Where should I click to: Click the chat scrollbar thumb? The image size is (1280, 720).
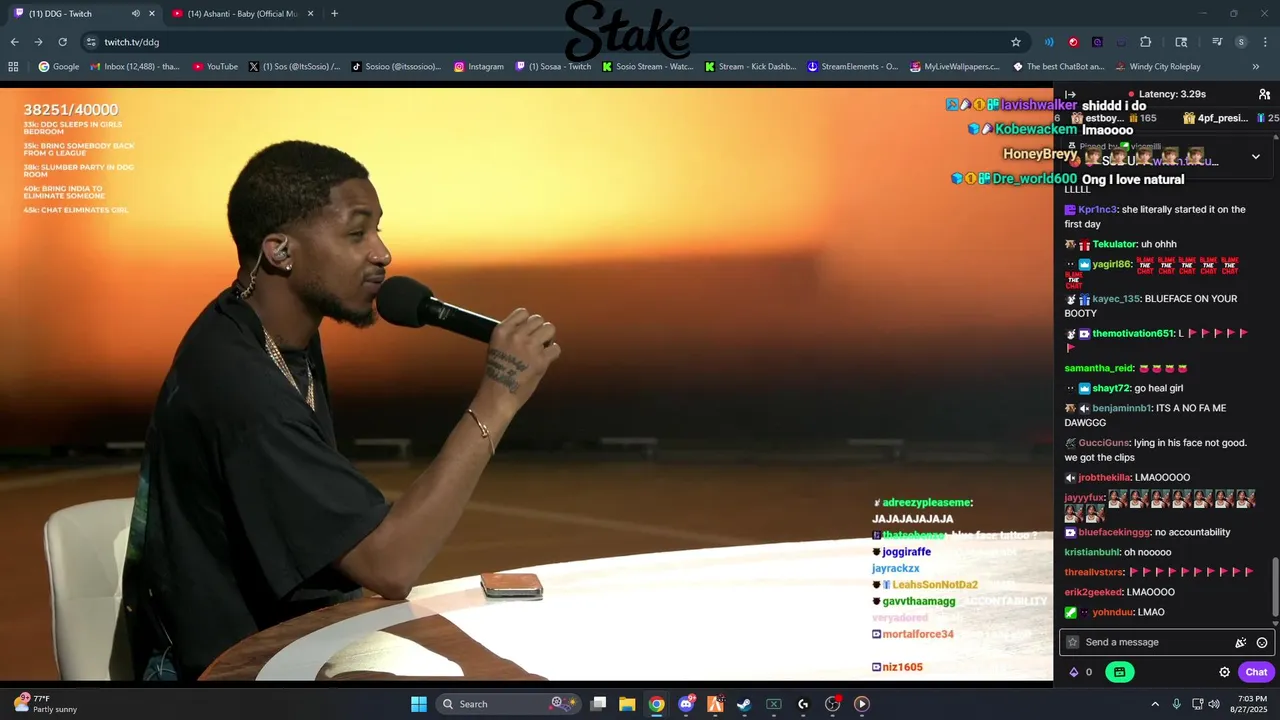point(1275,588)
